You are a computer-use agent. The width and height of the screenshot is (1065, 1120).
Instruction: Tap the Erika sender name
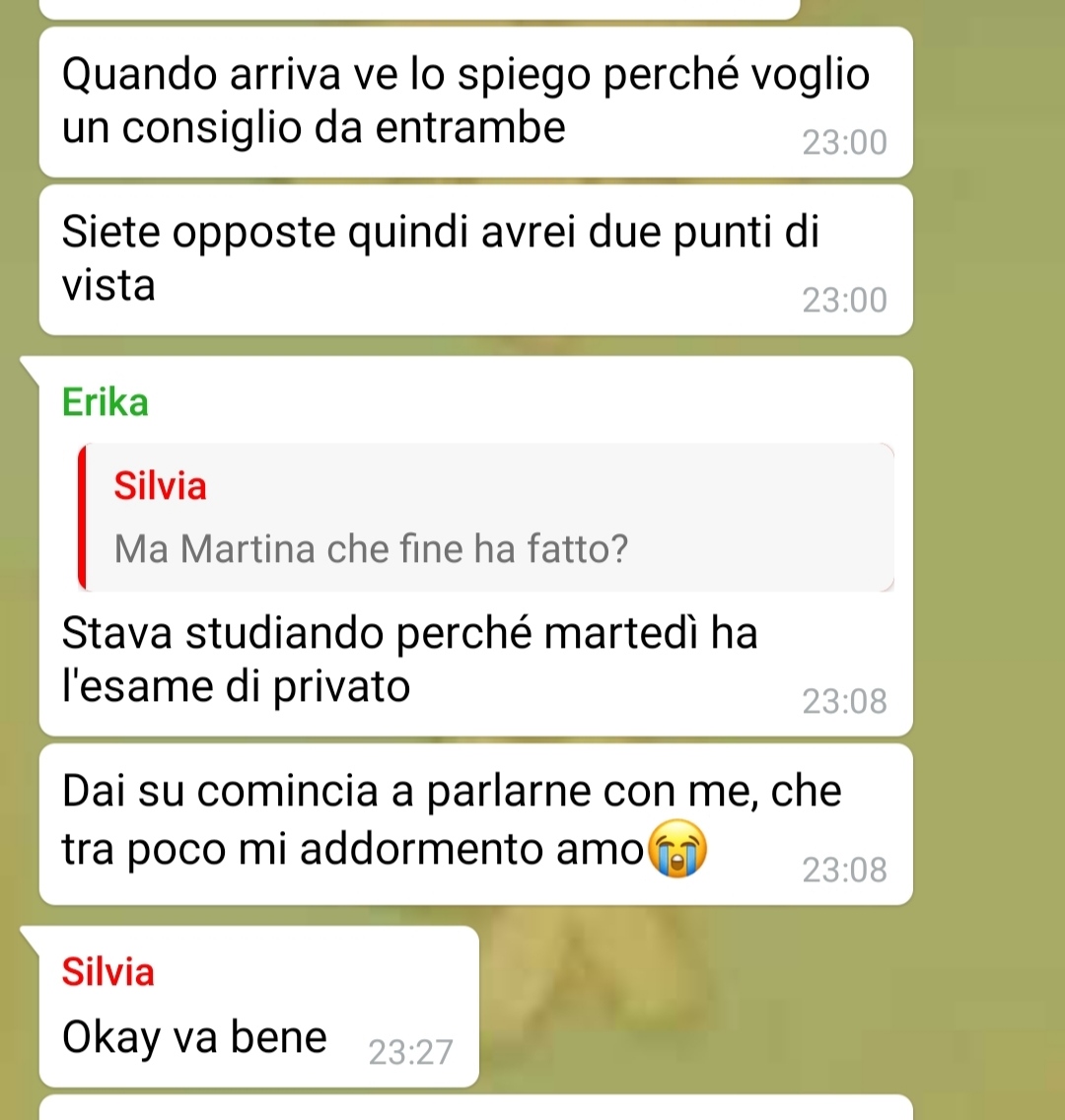pos(105,402)
